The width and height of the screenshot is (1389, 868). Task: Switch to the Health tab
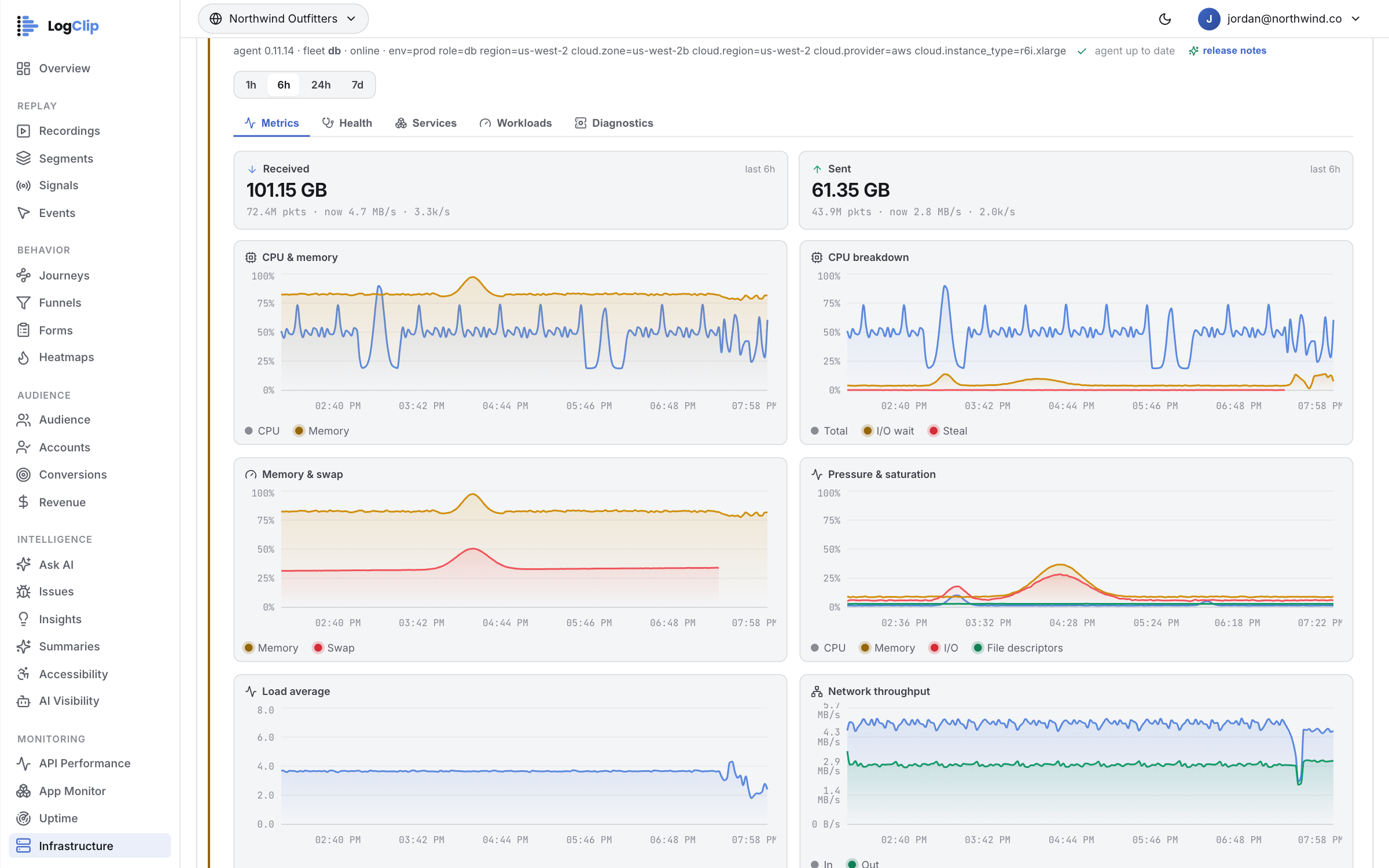pos(347,123)
